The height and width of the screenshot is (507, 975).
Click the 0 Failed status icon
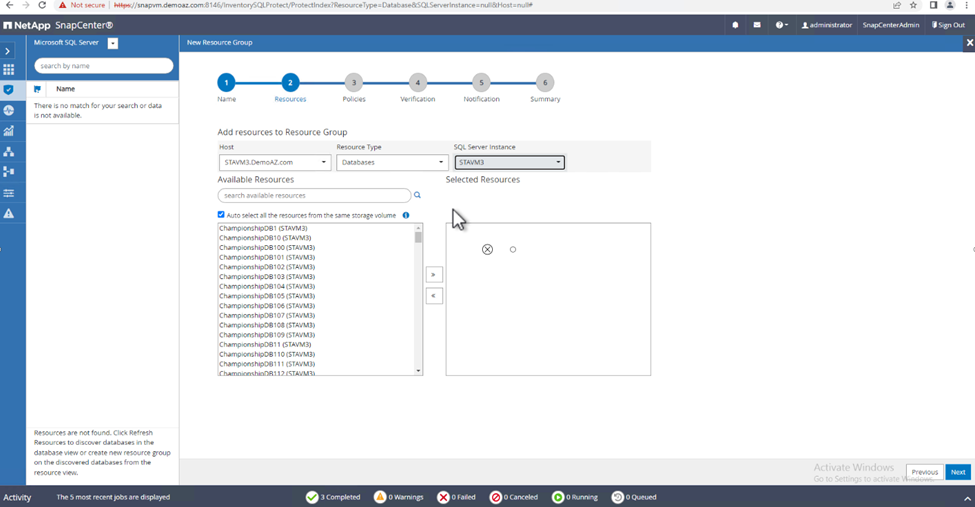[443, 497]
